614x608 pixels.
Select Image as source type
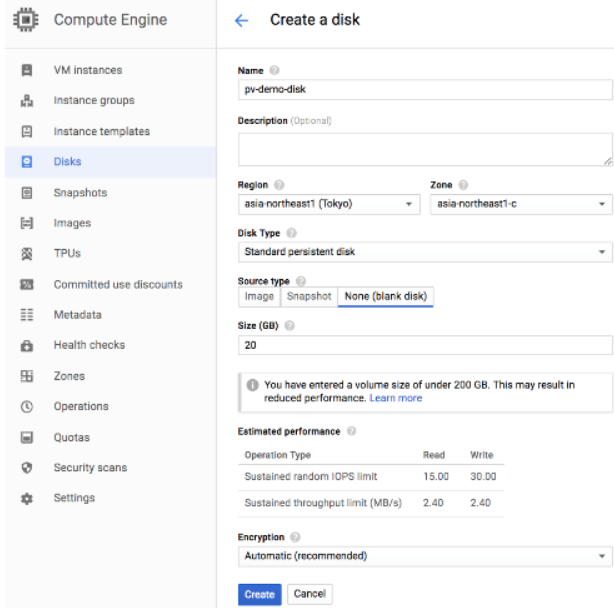point(259,297)
